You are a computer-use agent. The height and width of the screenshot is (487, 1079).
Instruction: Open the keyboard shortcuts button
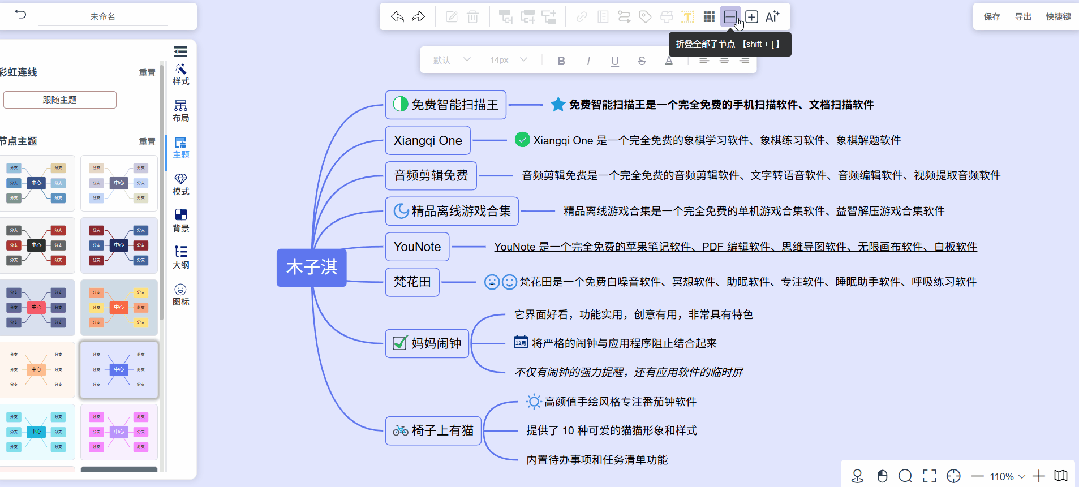1058,17
